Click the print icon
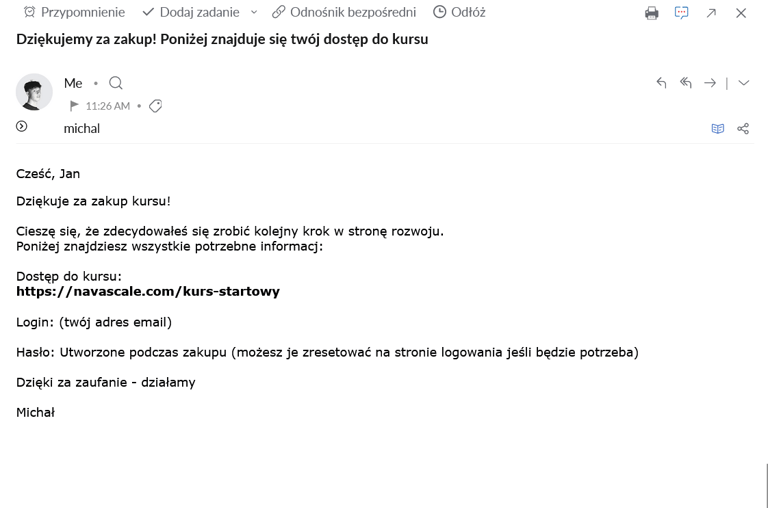 coord(651,13)
